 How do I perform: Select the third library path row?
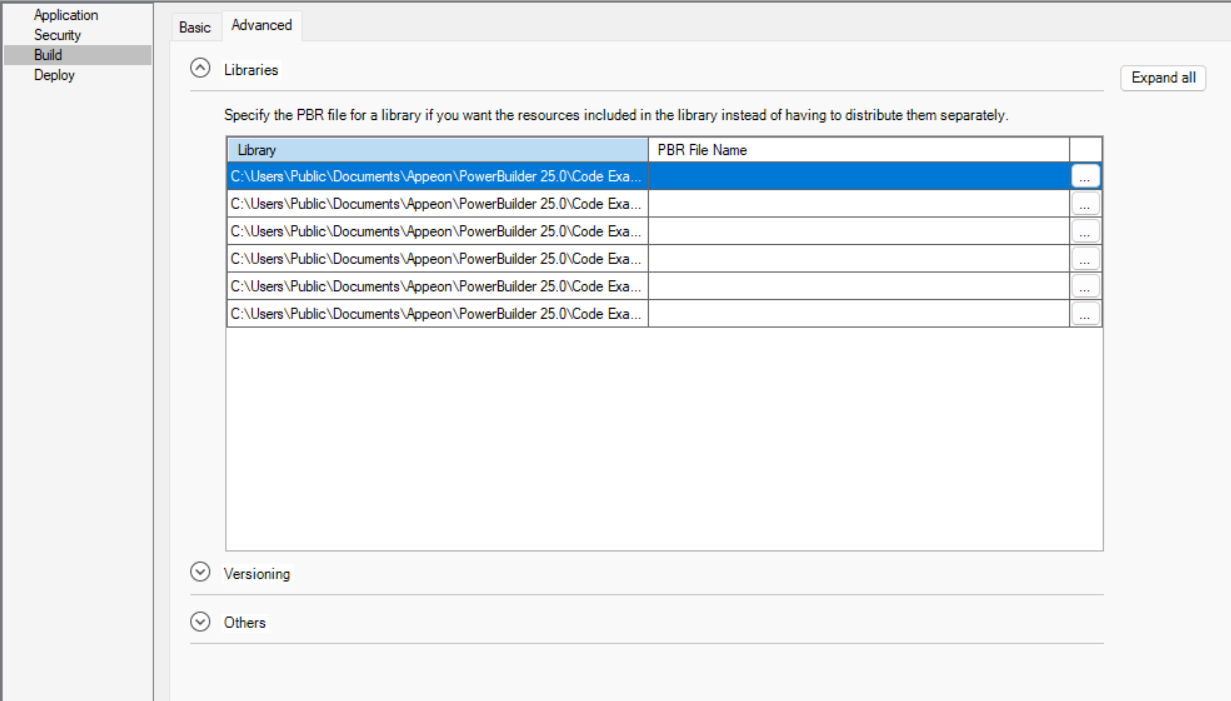(437, 231)
